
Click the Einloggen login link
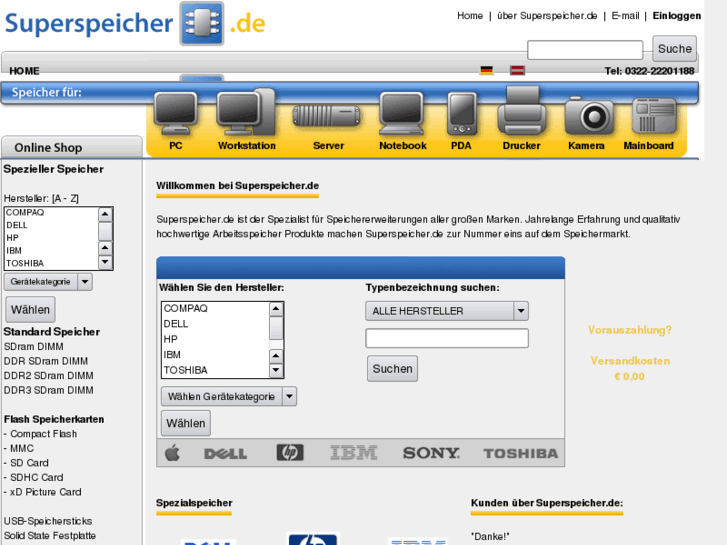pyautogui.click(x=676, y=16)
